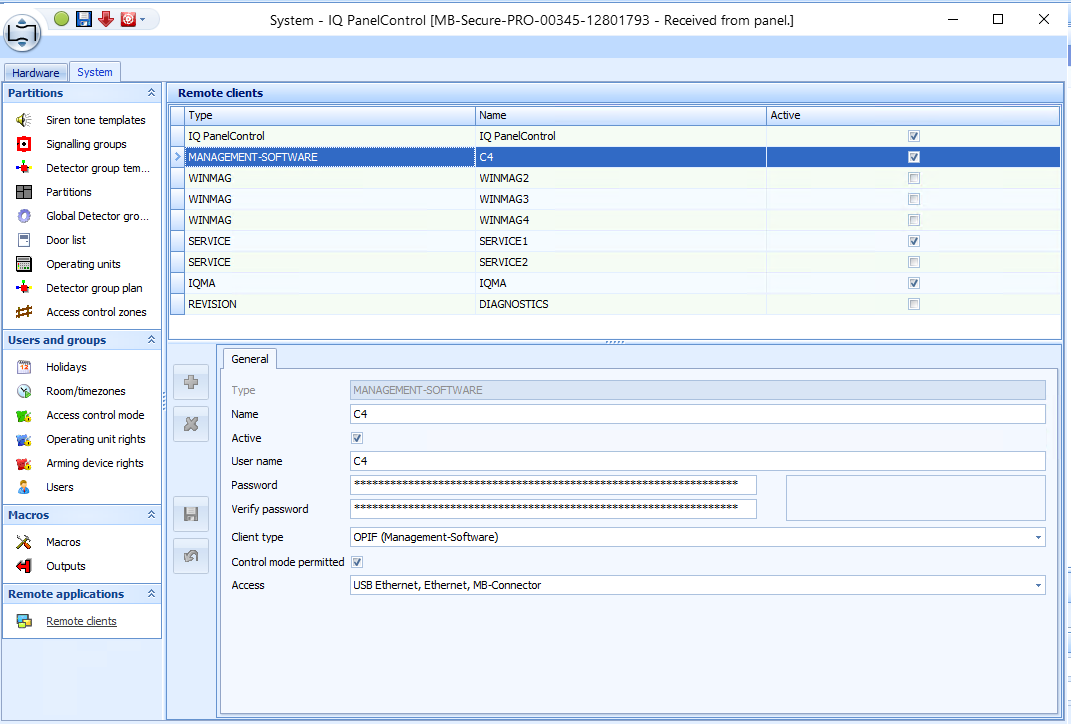This screenshot has height=724, width=1071.
Task: Click the Operating units icon
Action: 24,264
